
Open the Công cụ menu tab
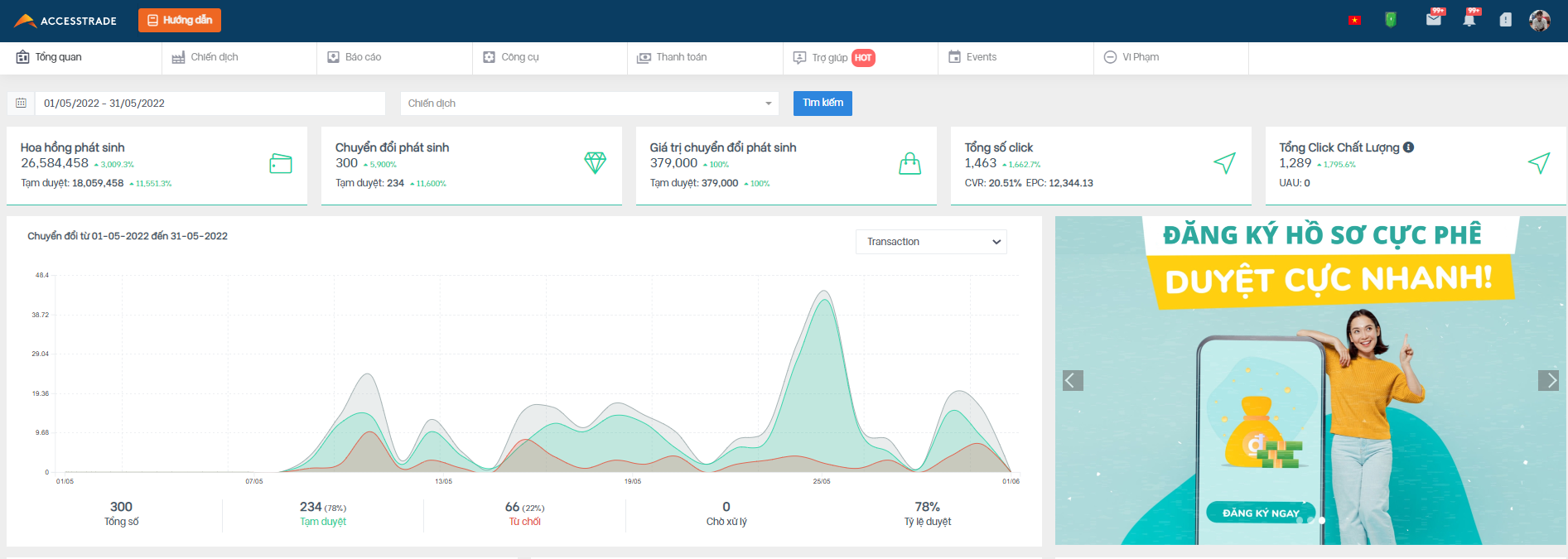511,57
